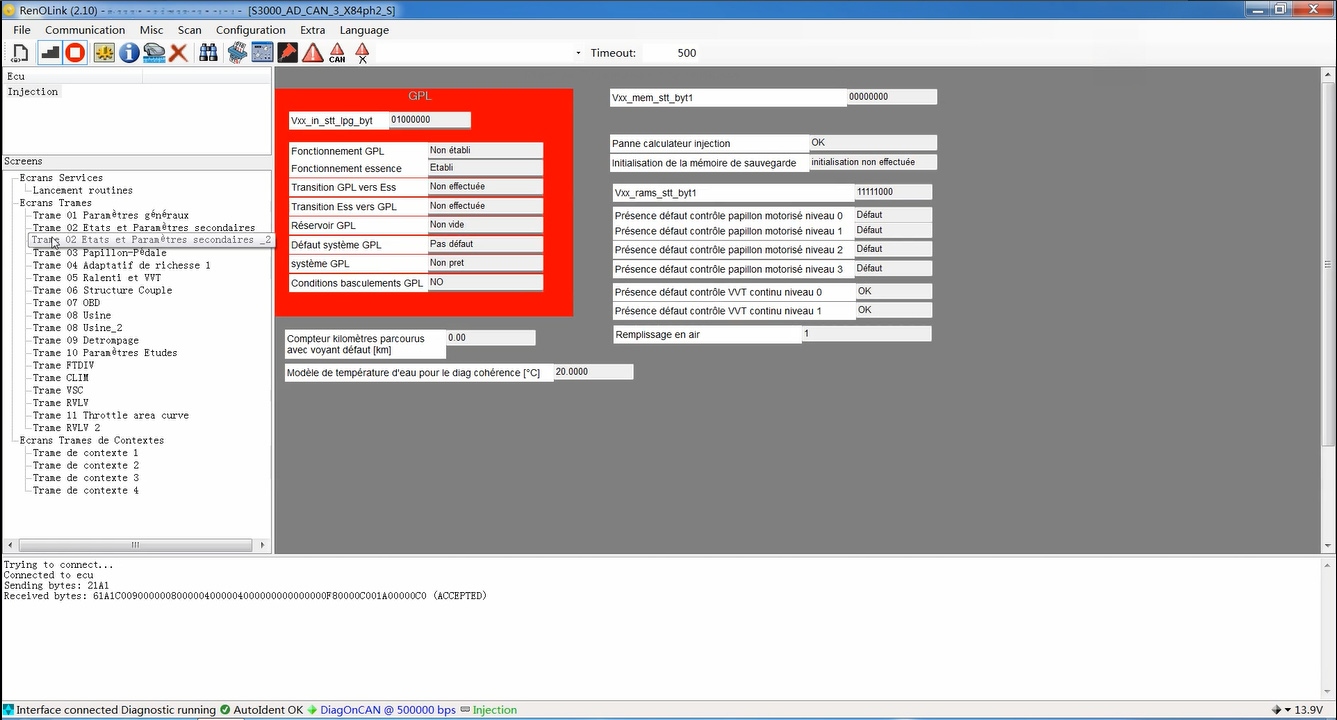1337x720 pixels.
Task: Open the Communication menu
Action: 85,30
